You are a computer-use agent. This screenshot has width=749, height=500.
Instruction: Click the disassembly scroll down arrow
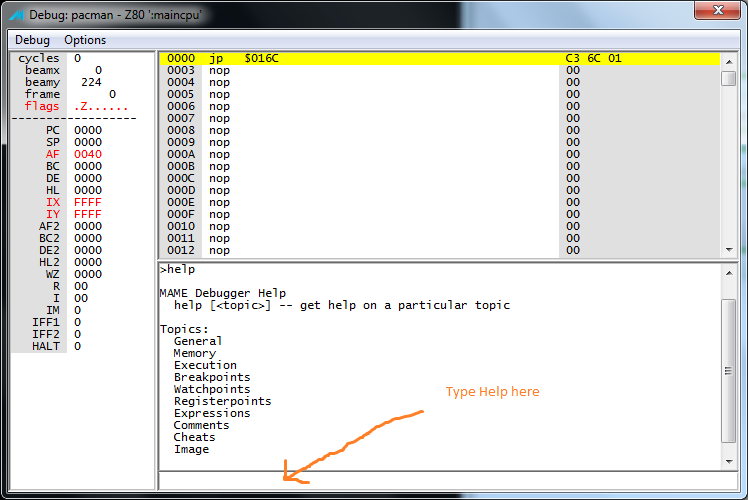(x=729, y=250)
